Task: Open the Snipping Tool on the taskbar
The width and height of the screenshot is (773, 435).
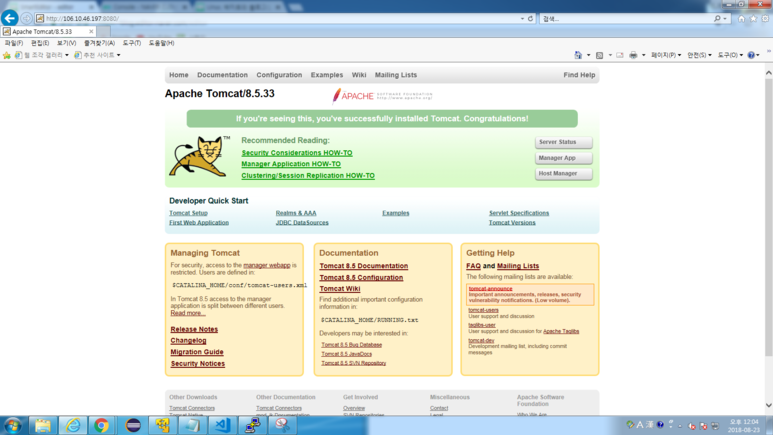Action: [x=282, y=425]
